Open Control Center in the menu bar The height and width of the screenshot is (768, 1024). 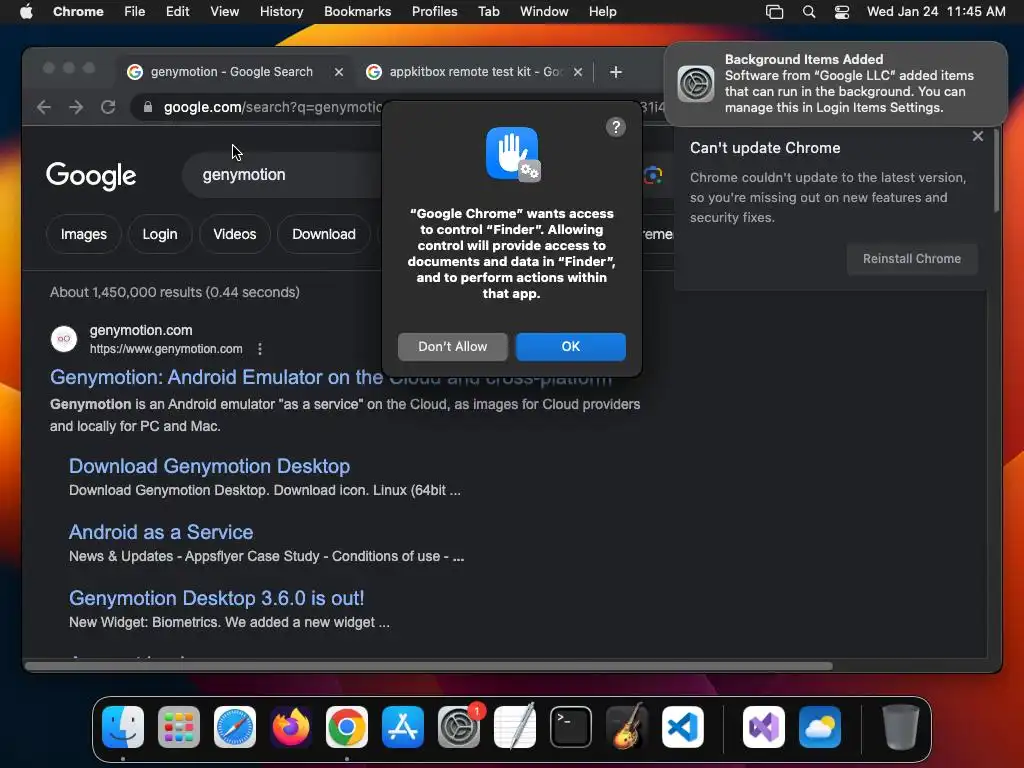(842, 12)
